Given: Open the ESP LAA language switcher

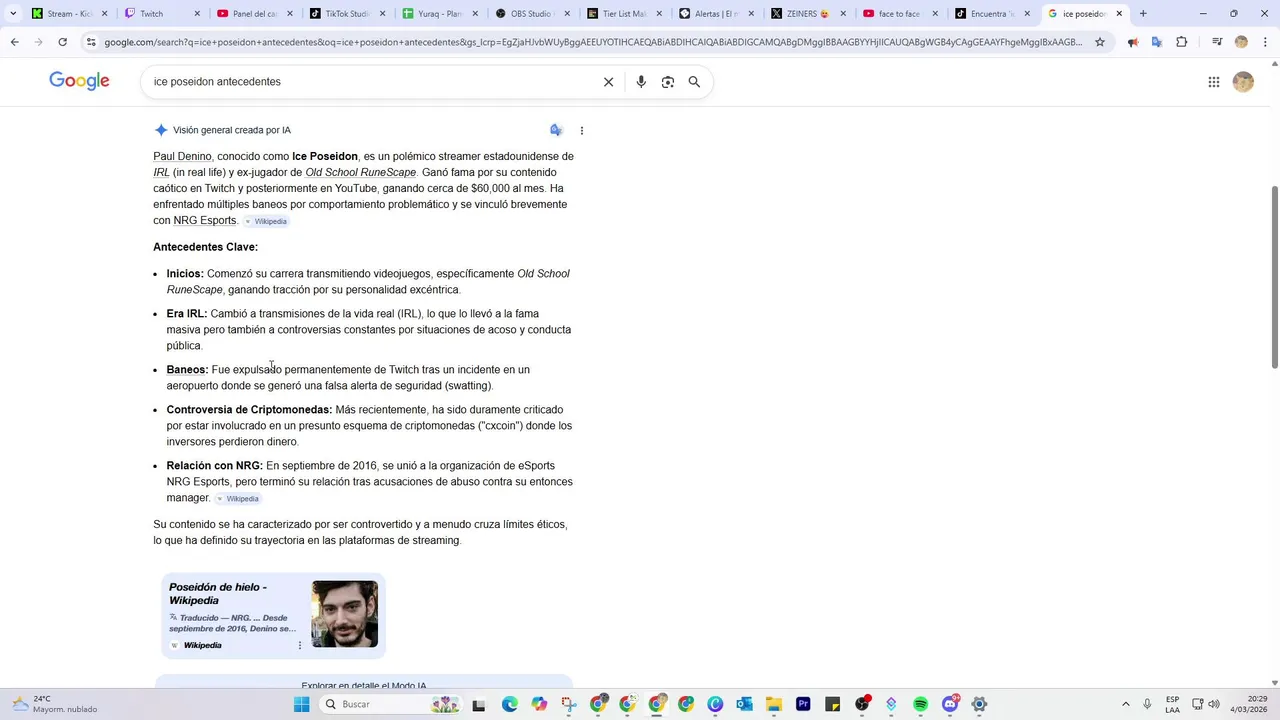Looking at the screenshot, I should pyautogui.click(x=1172, y=704).
